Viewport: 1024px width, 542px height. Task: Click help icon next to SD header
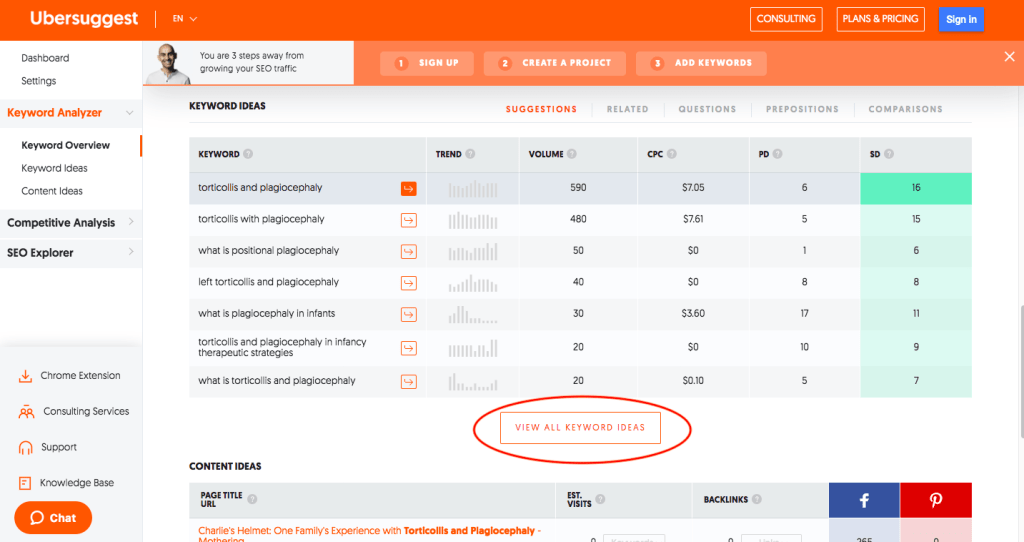pos(889,154)
